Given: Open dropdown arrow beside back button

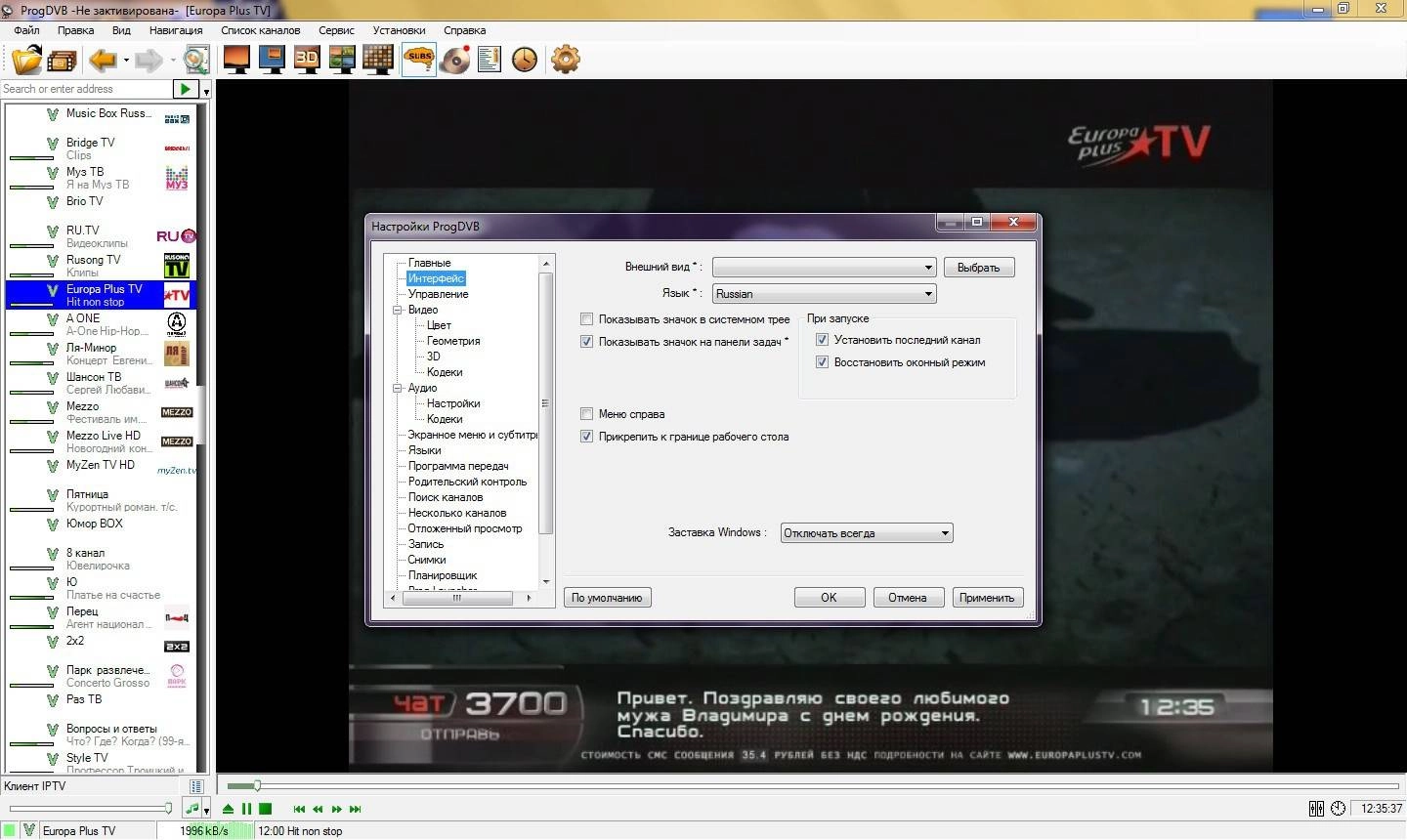Looking at the screenshot, I should (x=126, y=61).
